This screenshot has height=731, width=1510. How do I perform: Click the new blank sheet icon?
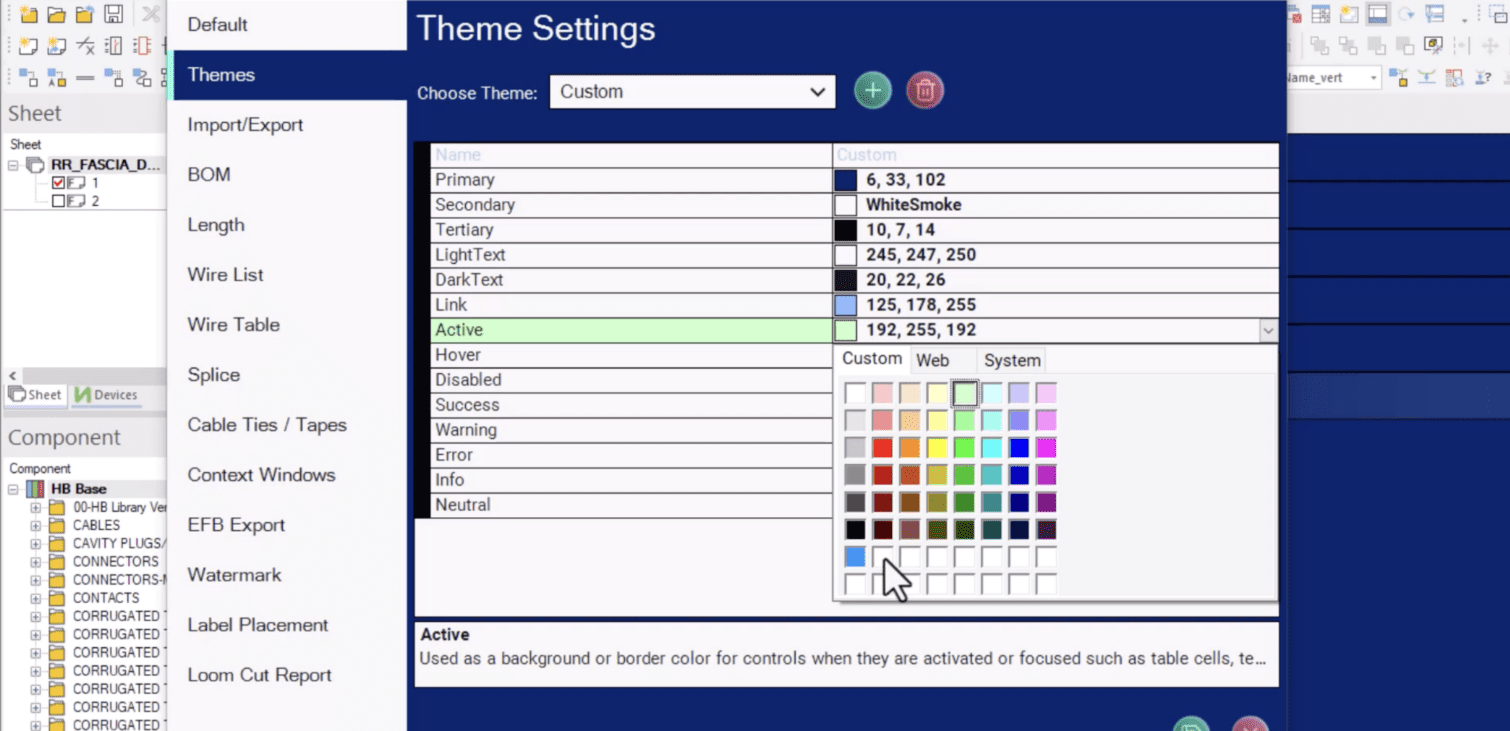(x=29, y=45)
